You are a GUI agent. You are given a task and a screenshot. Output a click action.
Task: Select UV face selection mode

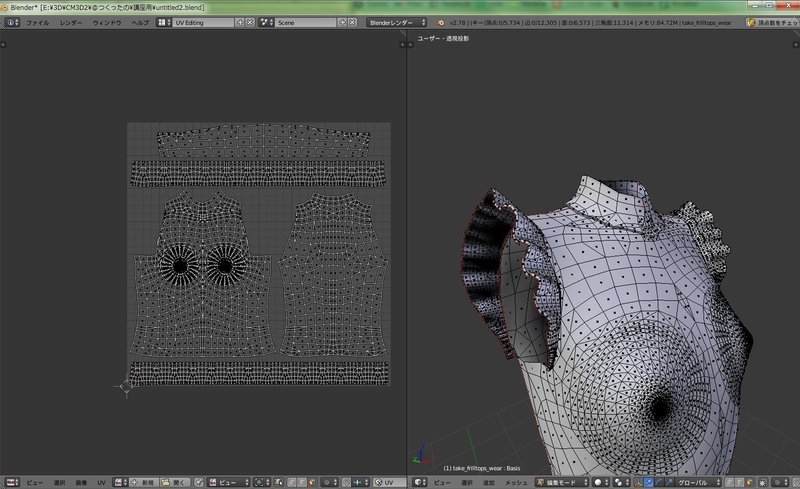click(310, 482)
